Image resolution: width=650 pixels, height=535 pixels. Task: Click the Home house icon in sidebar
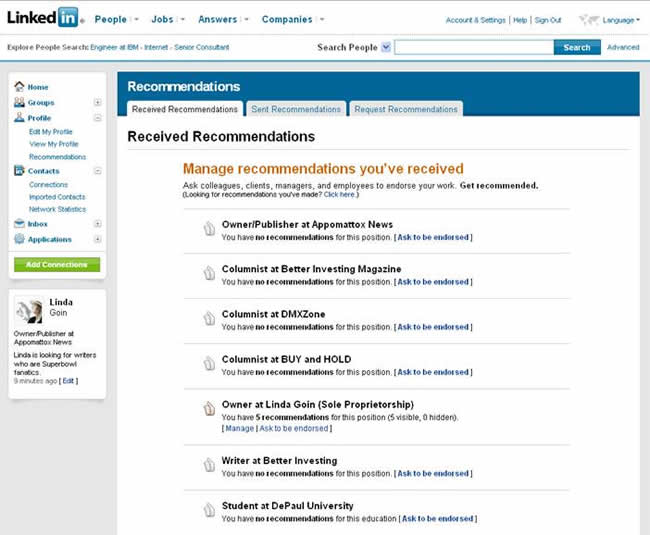coord(19,86)
